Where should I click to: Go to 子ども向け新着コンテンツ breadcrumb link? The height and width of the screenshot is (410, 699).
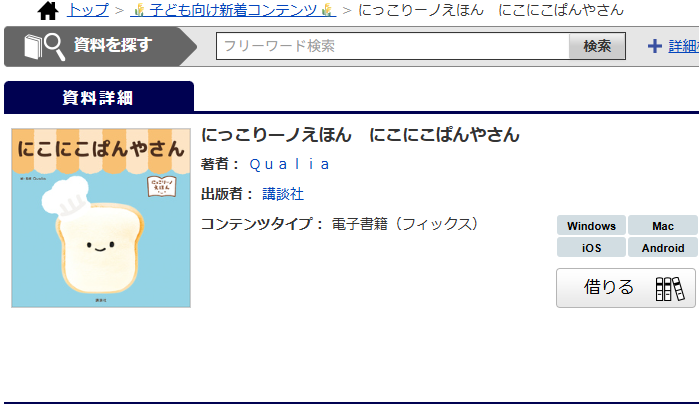tap(233, 10)
